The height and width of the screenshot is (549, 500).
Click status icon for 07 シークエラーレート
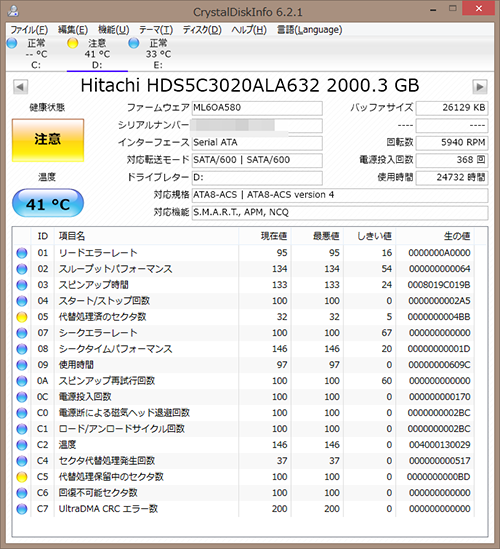pos(22,333)
